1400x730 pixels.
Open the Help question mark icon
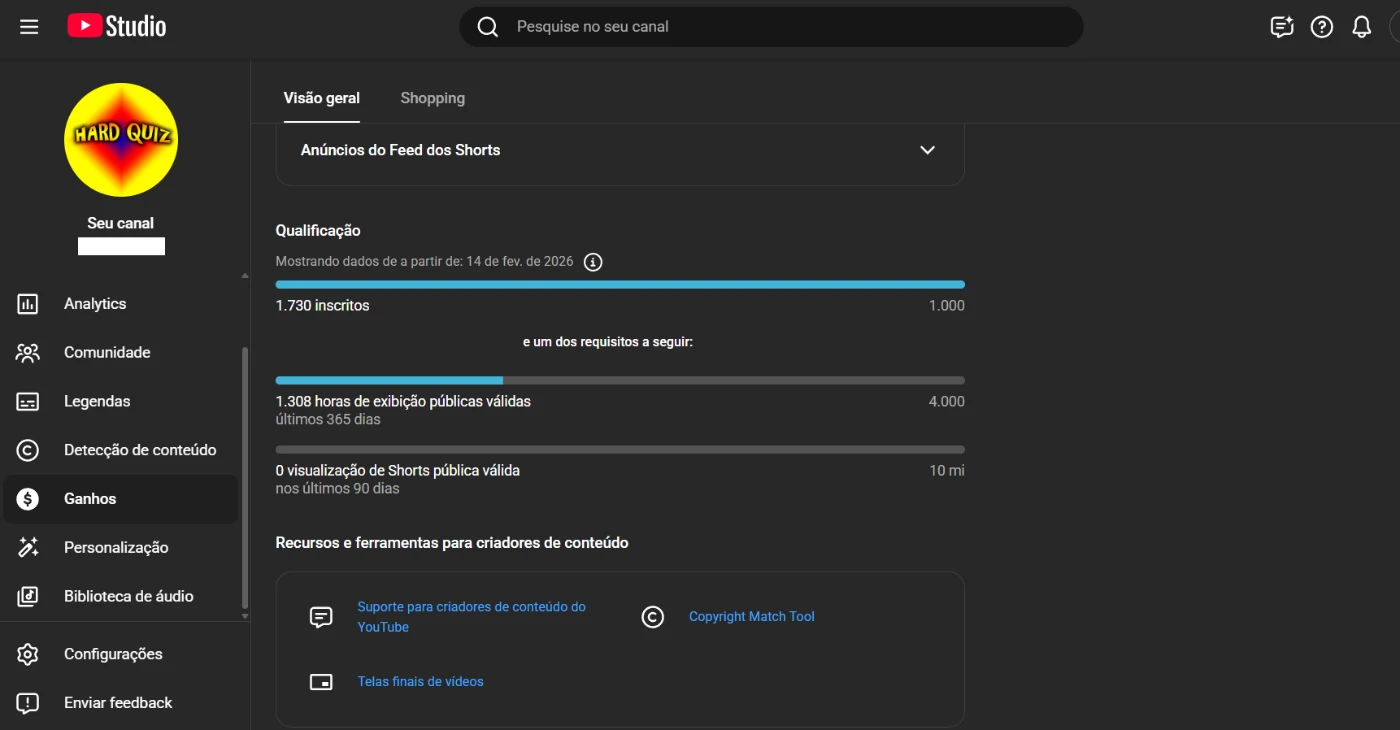(1322, 27)
